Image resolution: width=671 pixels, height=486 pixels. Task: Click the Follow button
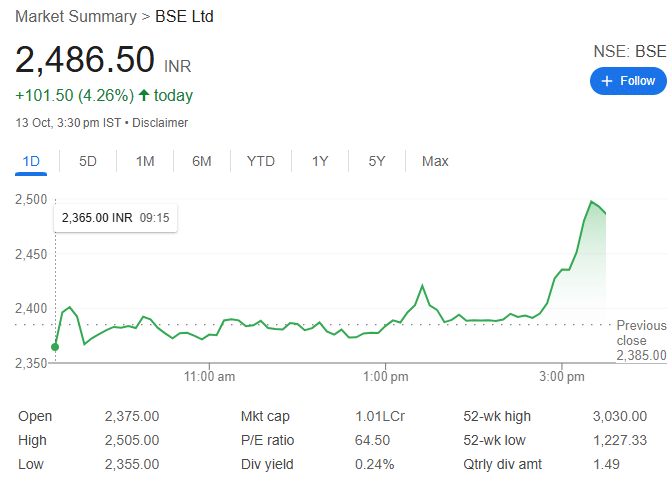point(627,81)
